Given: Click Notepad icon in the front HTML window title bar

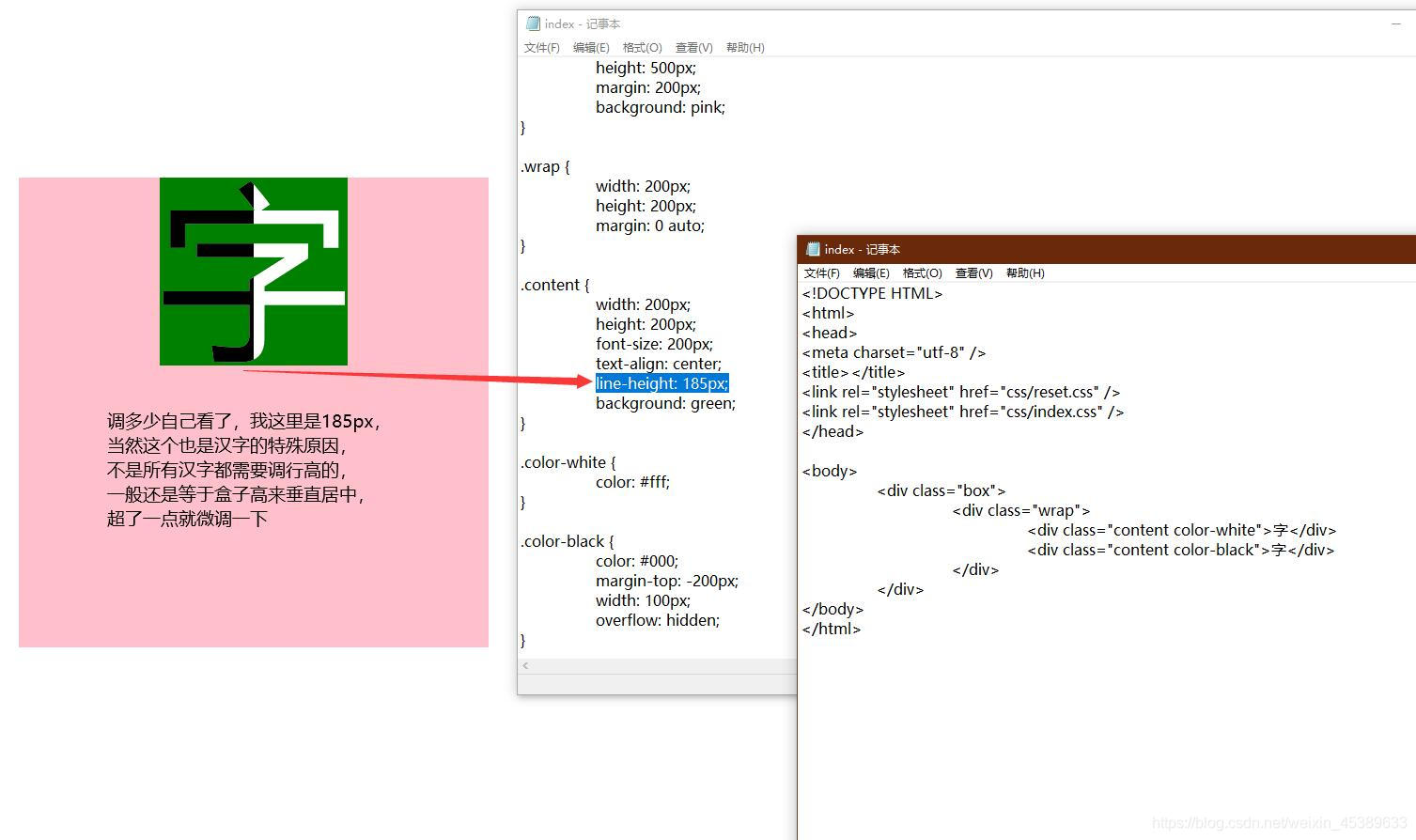Looking at the screenshot, I should (813, 249).
